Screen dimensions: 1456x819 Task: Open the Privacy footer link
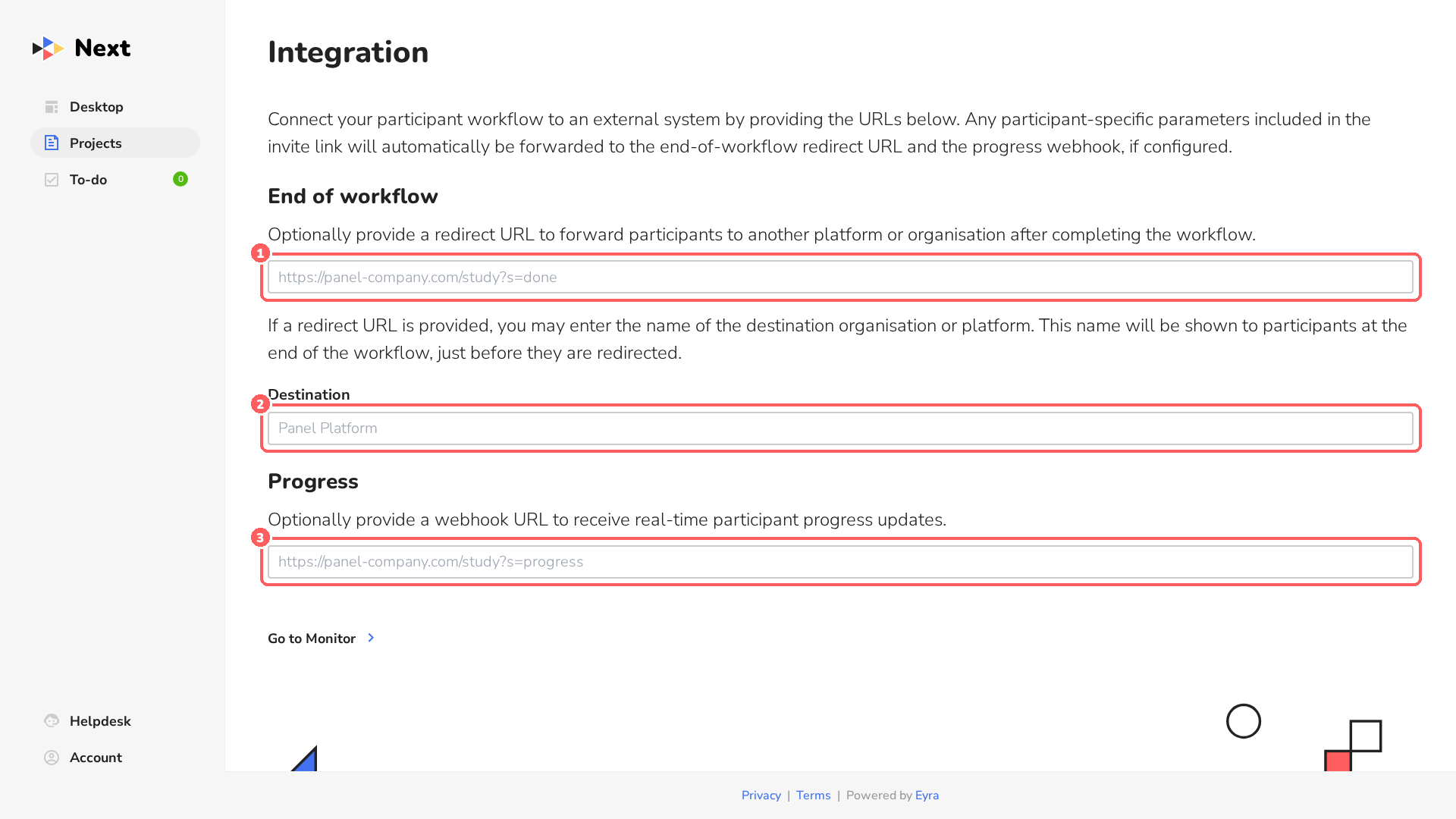point(761,795)
